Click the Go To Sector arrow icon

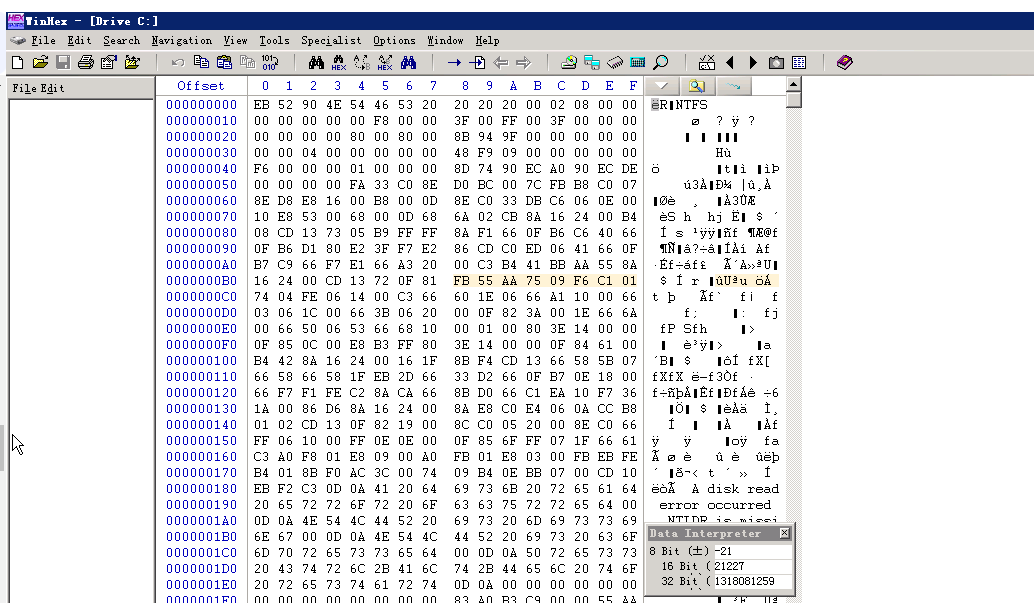click(x=477, y=63)
